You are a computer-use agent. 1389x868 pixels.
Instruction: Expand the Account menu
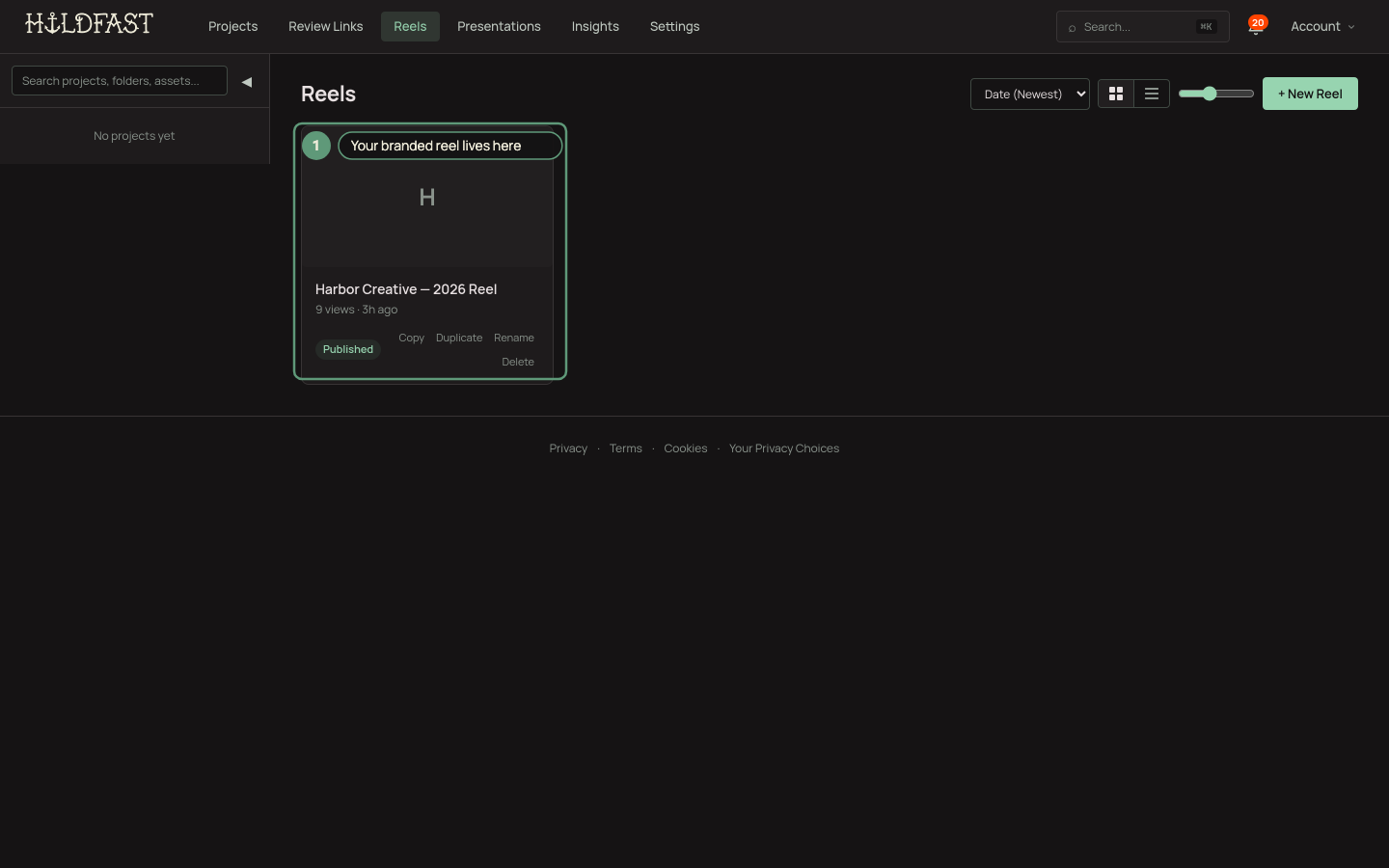1322,26
